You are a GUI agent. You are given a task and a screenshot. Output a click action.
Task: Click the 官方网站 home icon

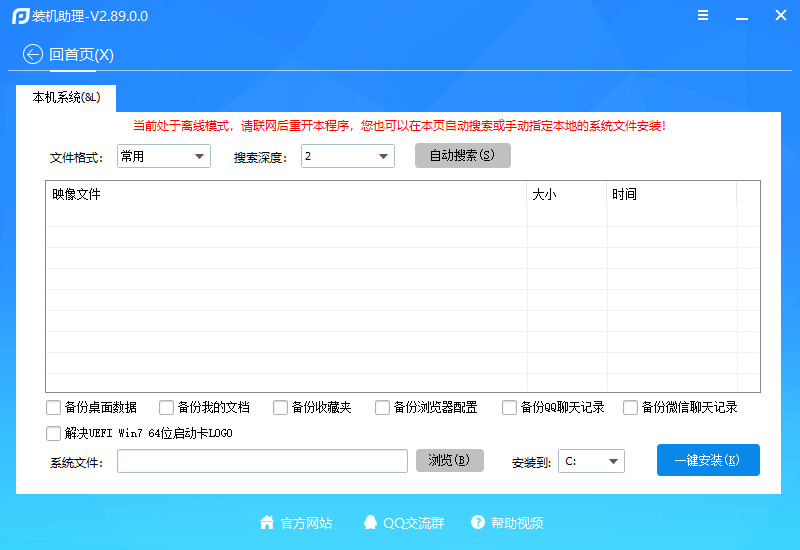pyautogui.click(x=267, y=523)
